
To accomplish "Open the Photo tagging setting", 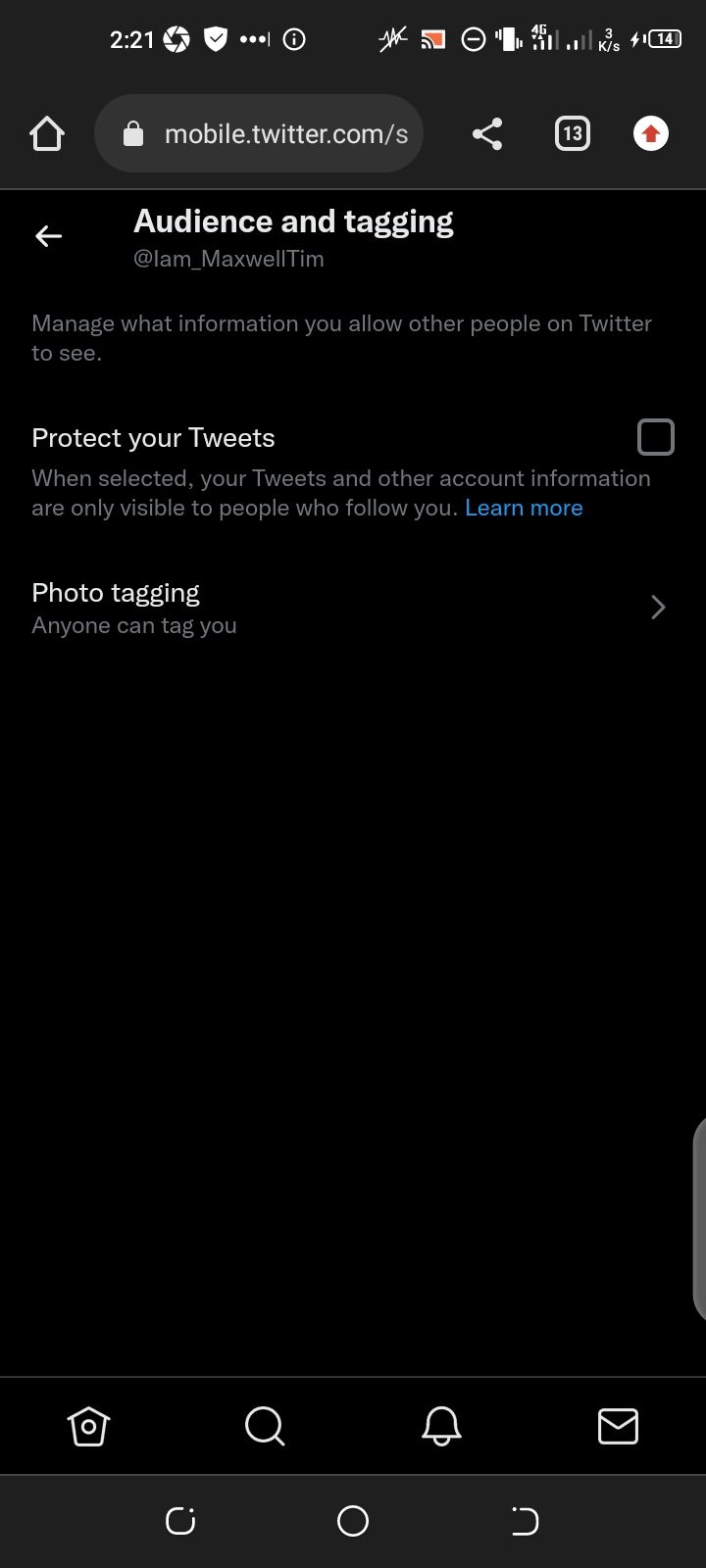I will [353, 608].
